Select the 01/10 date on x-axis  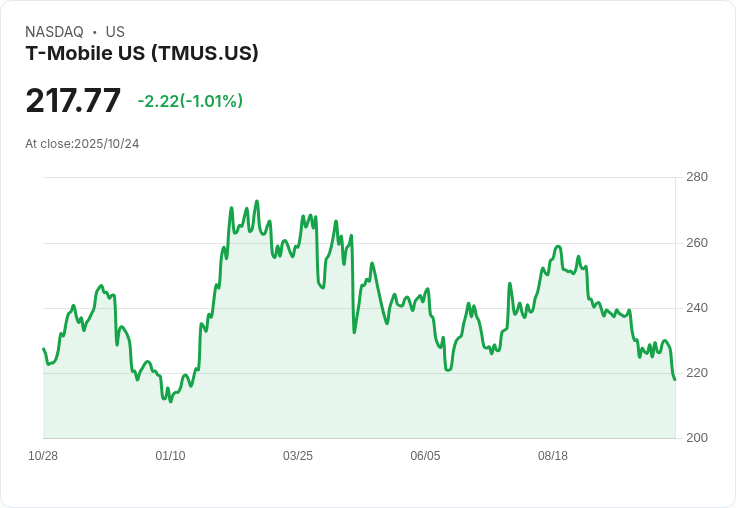(x=170, y=455)
